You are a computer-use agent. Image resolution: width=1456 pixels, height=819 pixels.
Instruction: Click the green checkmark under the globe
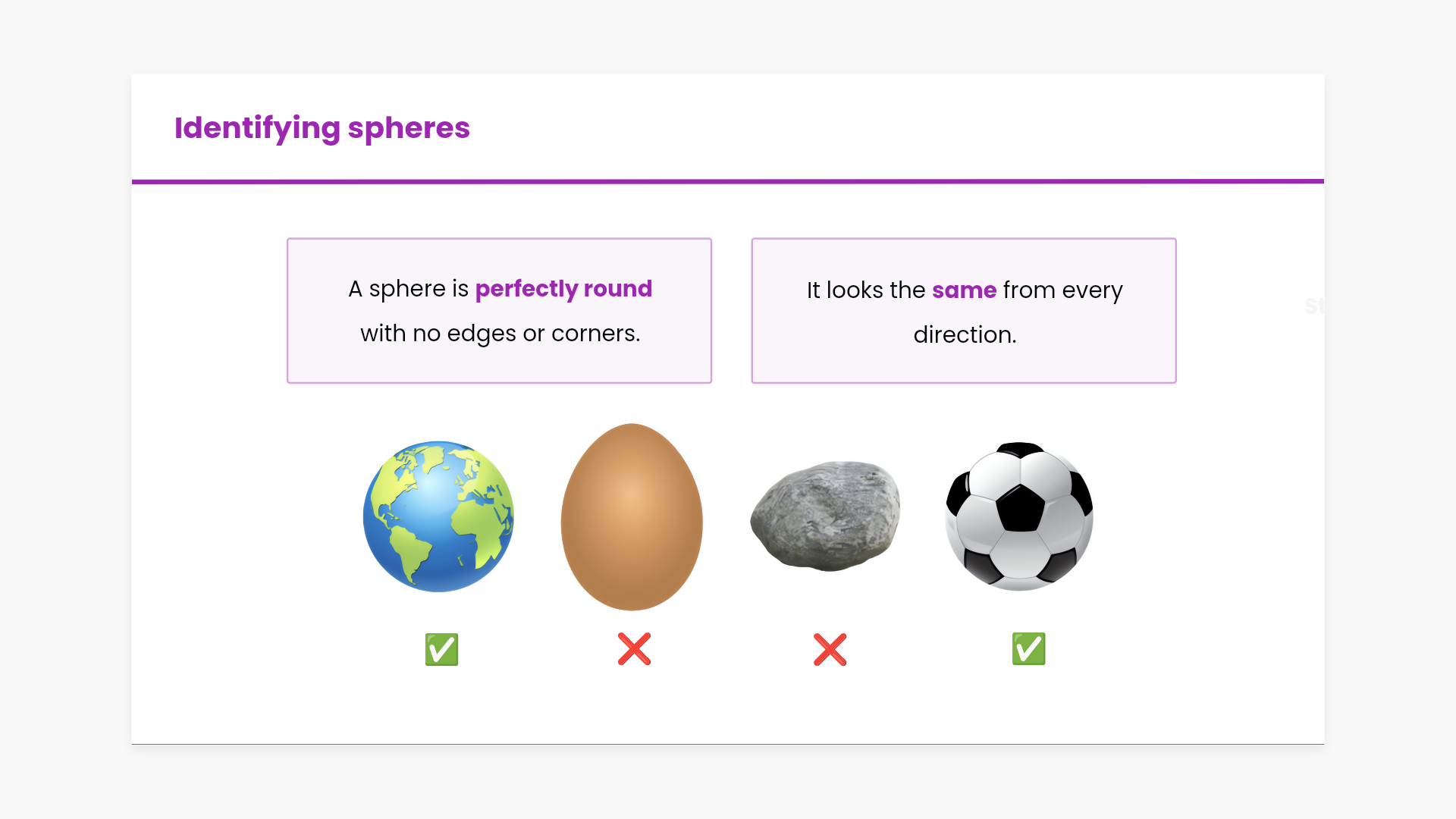441,650
